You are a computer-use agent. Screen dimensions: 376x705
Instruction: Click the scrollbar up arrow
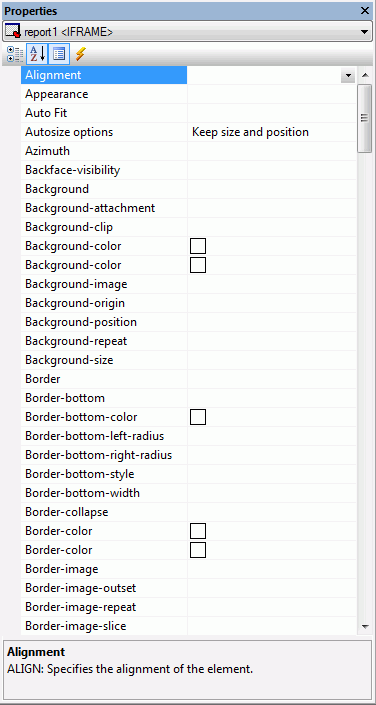coord(365,75)
